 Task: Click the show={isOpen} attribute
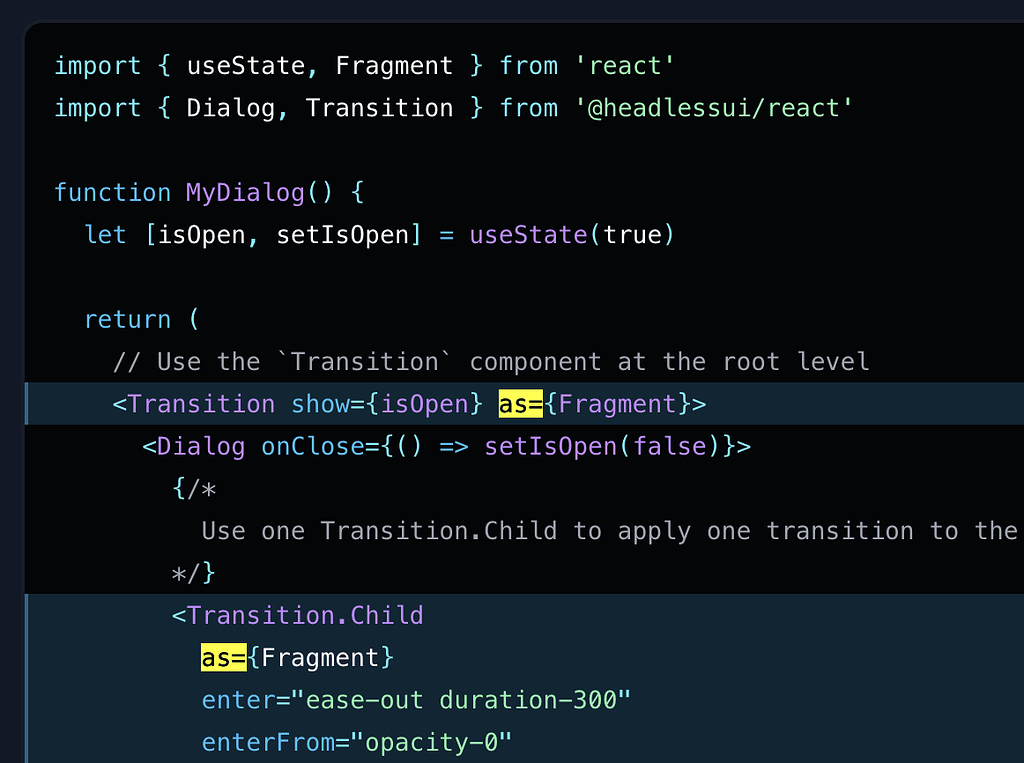(387, 404)
